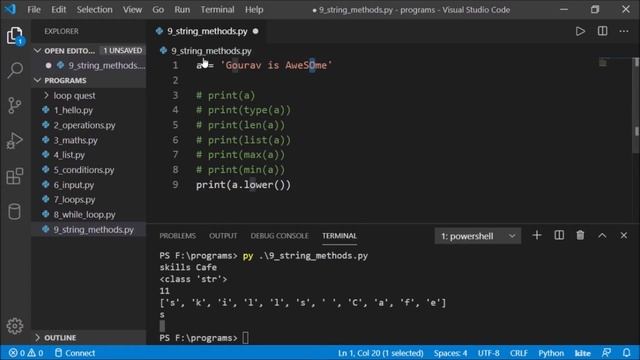Click the terminal prompt input line
This screenshot has height=360, width=640.
245,338
